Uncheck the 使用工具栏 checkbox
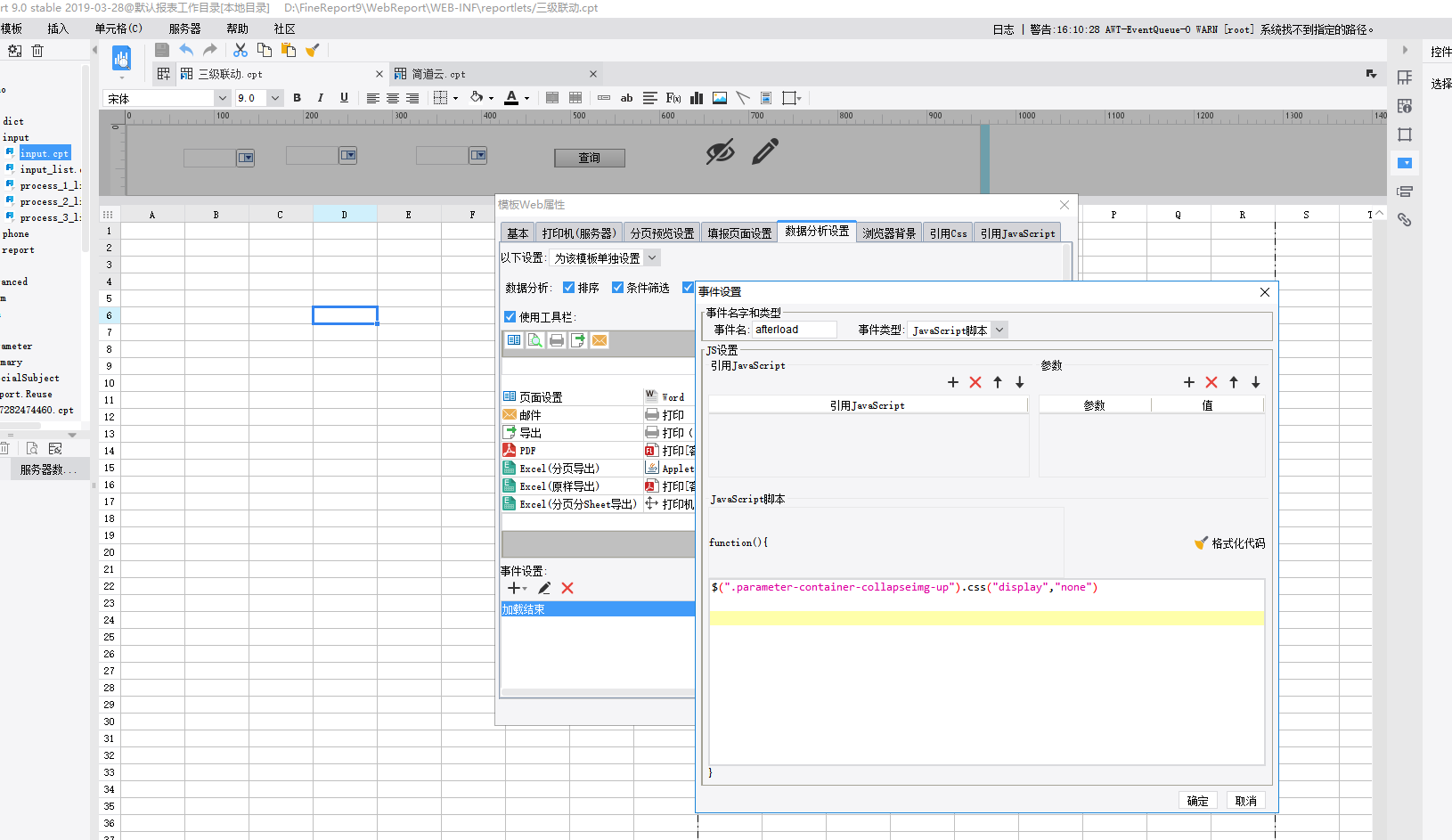This screenshot has width=1452, height=840. click(510, 317)
